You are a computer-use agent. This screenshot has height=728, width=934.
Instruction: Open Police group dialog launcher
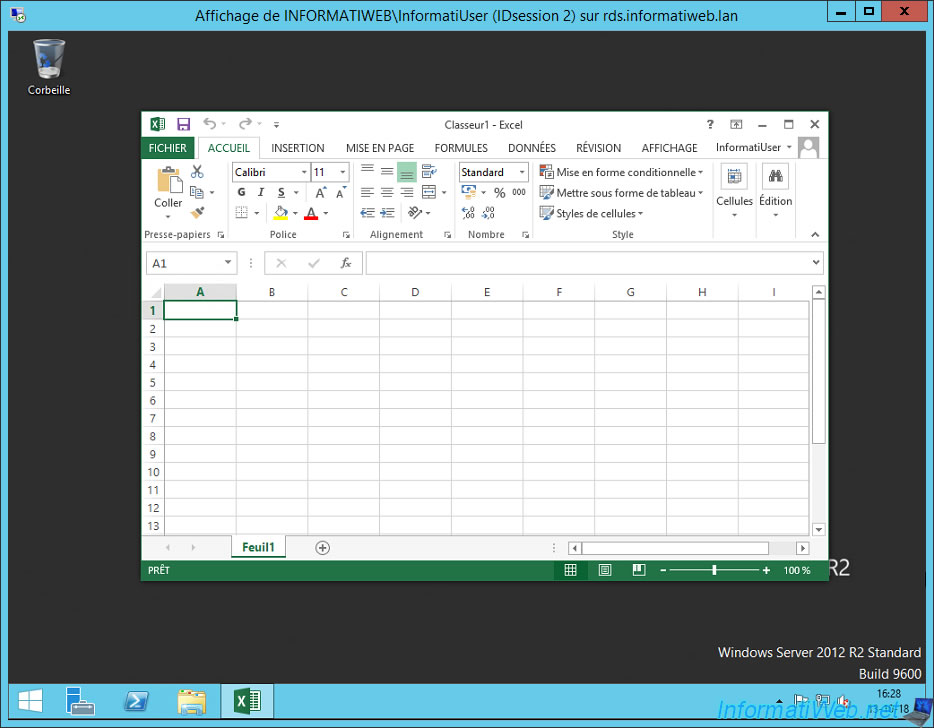(x=346, y=235)
